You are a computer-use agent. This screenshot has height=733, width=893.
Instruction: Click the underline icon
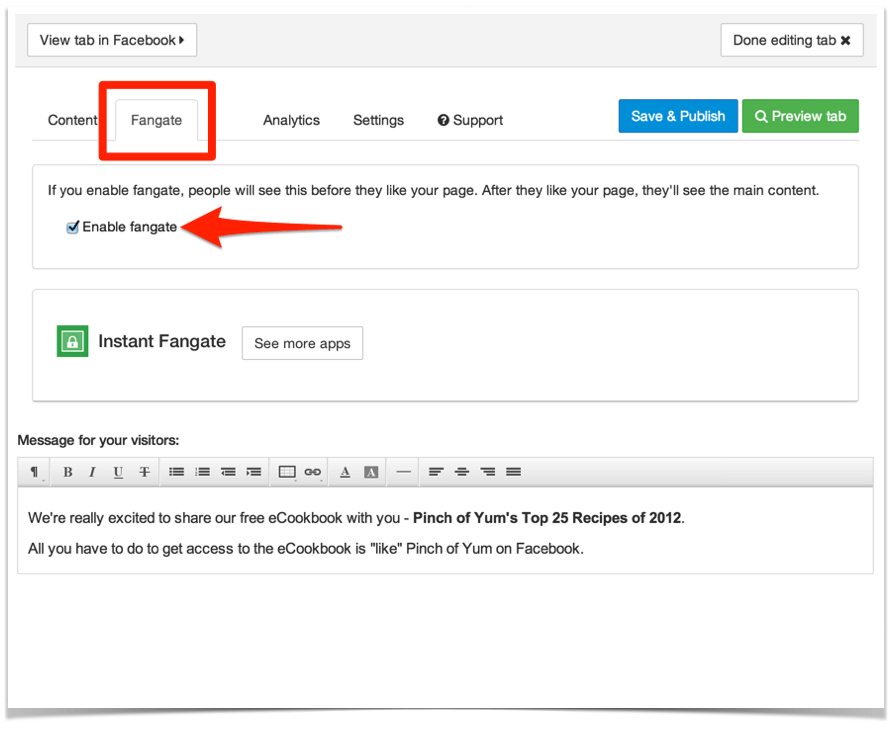(118, 472)
